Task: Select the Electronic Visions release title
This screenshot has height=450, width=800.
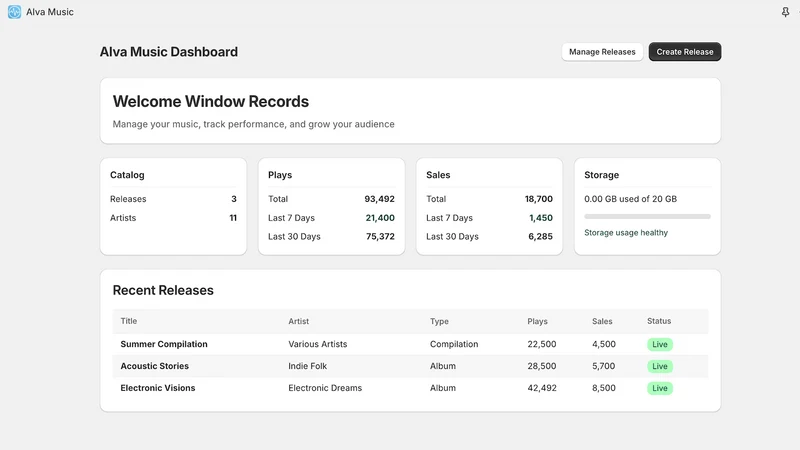Action: 158,388
